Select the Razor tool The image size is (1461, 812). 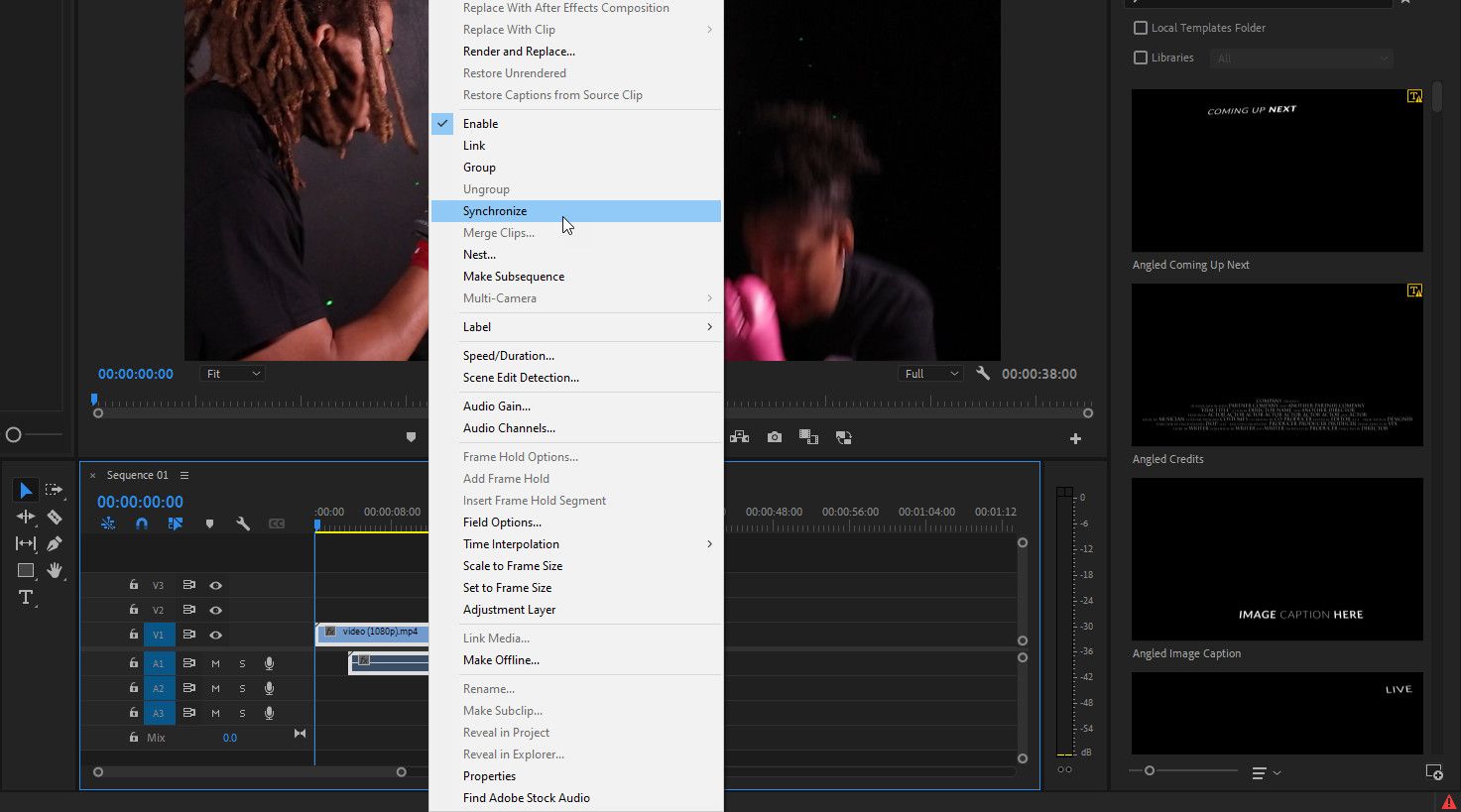[x=56, y=517]
